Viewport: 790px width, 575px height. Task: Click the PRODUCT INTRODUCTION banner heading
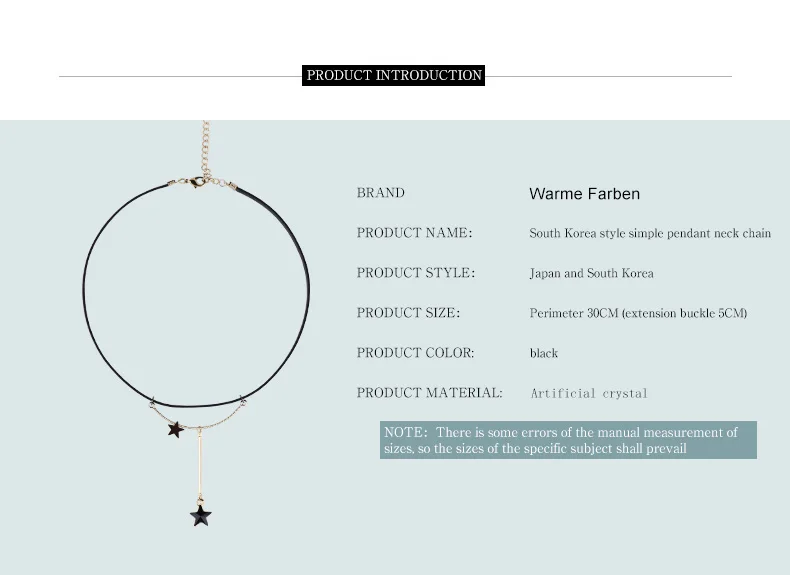click(x=393, y=75)
